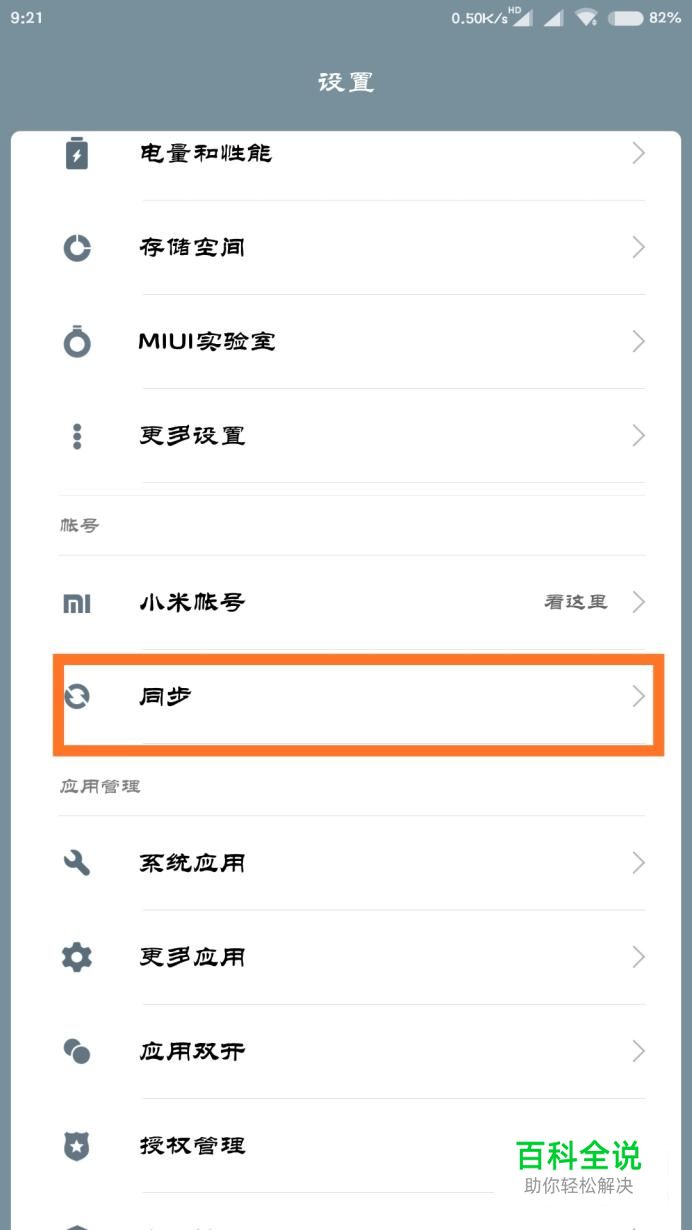The height and width of the screenshot is (1230, 692).
Task: Tap the Dual apps overlapping circles icon
Action: [x=77, y=1051]
